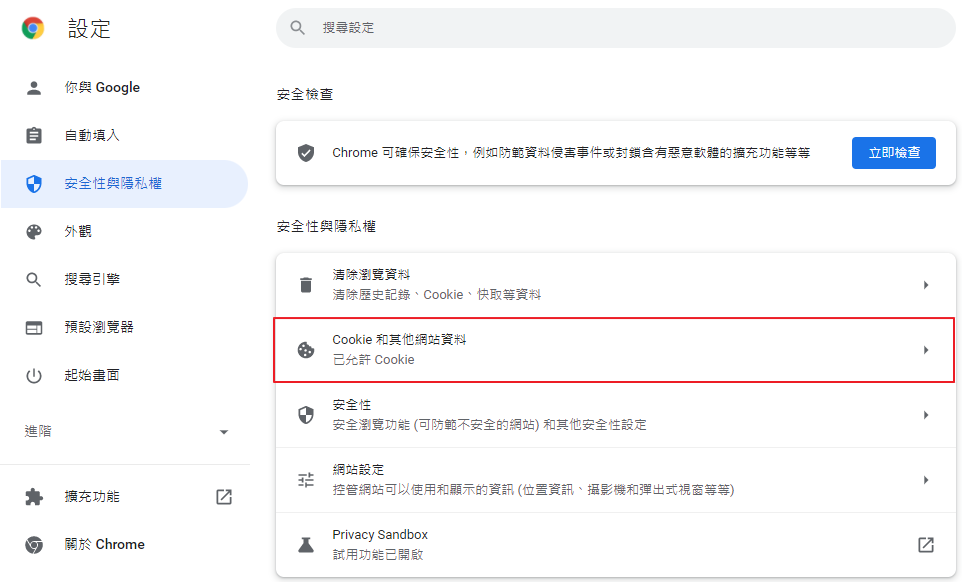
Task: Click the Chrome 可確保安全性 description text
Action: tap(571, 153)
